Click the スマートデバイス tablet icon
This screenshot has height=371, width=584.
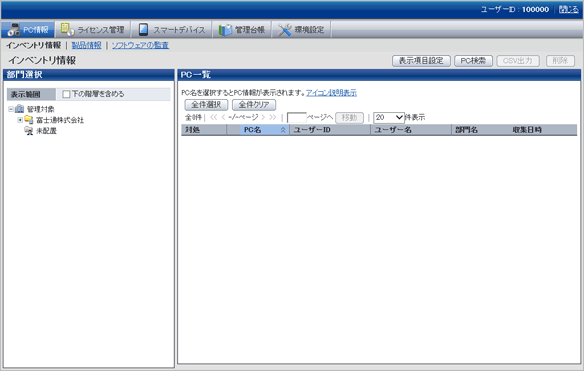(143, 29)
